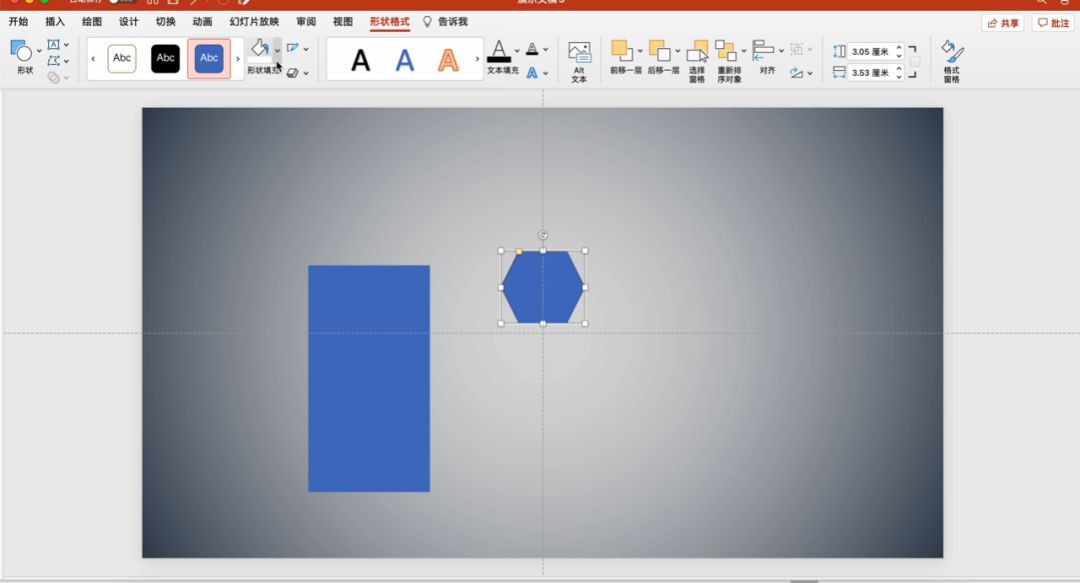Image resolution: width=1080 pixels, height=583 pixels.
Task: Click the 文本填充 text fill icon
Action: tap(499, 52)
